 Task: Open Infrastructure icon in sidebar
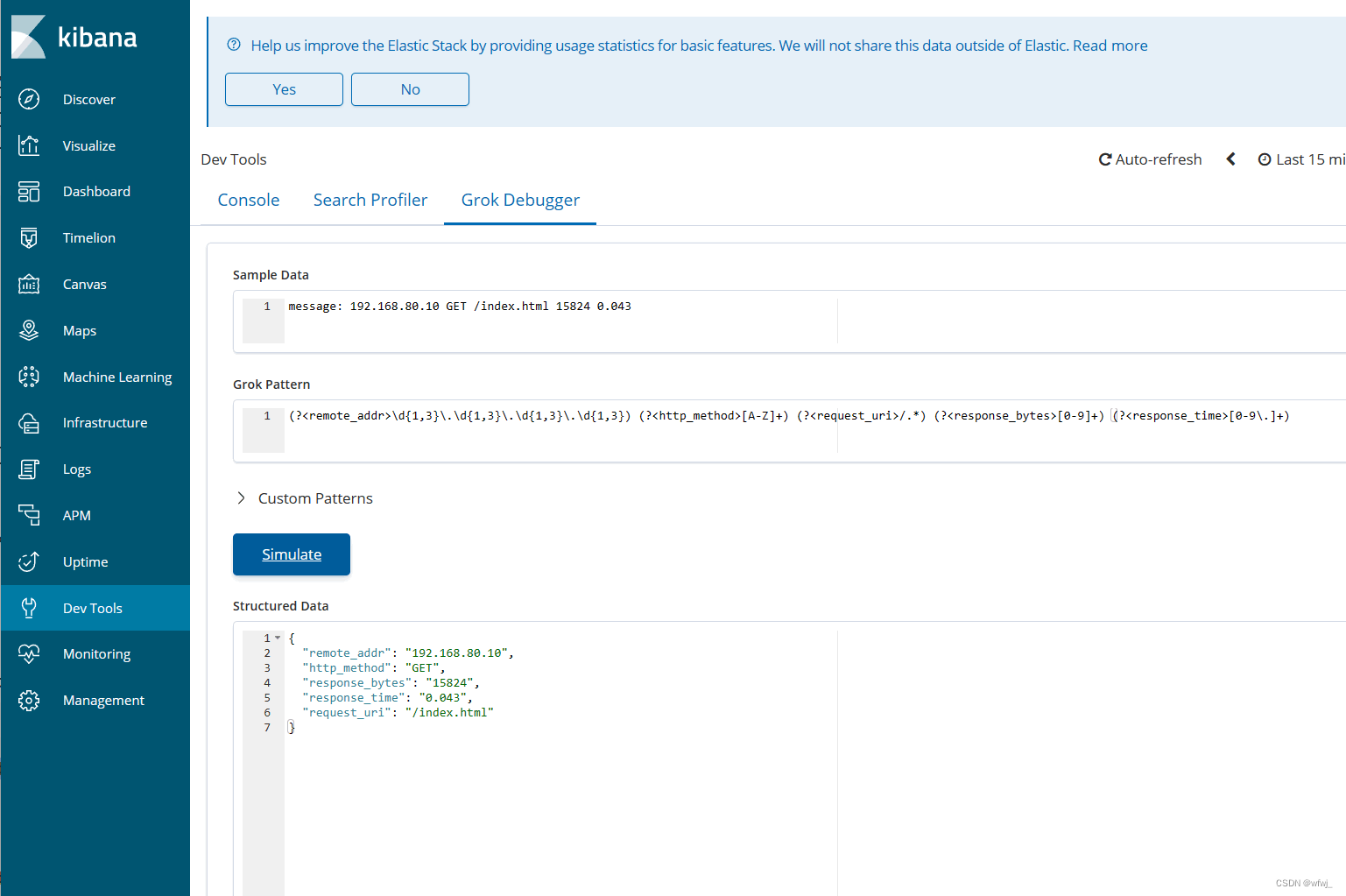pyautogui.click(x=29, y=423)
